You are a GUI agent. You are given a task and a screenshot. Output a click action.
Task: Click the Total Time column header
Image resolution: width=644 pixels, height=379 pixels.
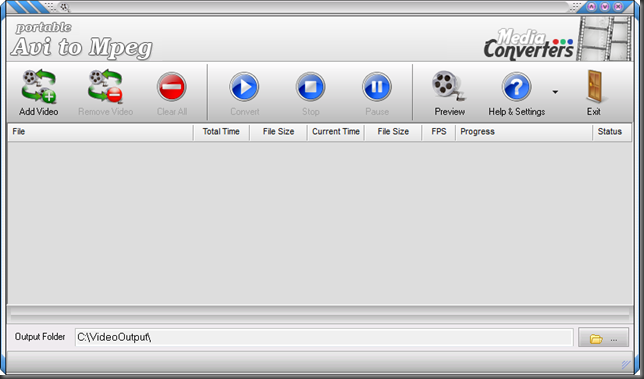(x=221, y=132)
